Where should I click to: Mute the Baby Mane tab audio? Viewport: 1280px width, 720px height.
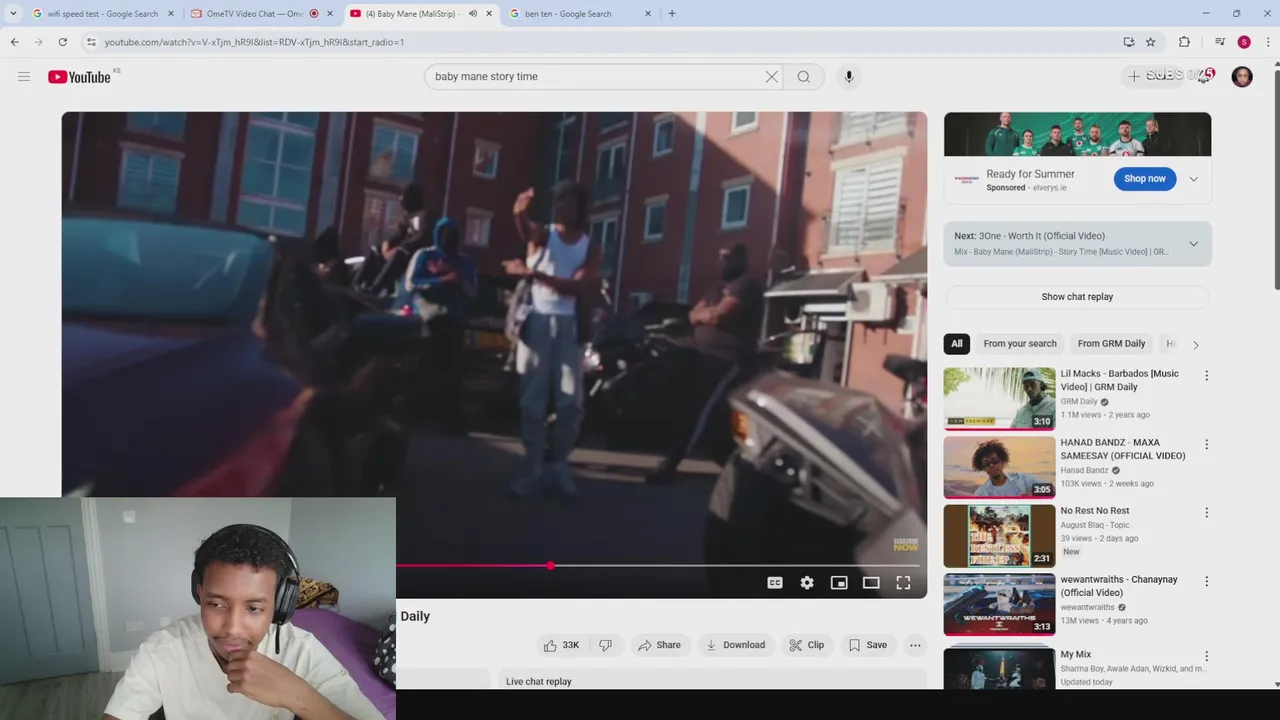472,14
